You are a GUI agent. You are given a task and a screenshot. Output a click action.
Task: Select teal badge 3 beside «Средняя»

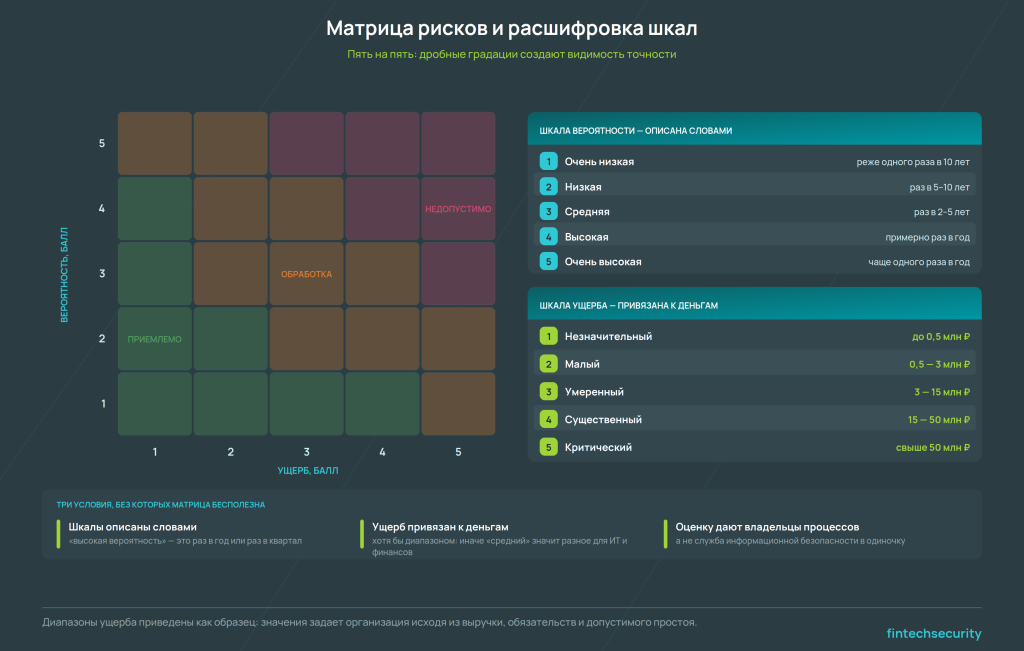click(549, 212)
